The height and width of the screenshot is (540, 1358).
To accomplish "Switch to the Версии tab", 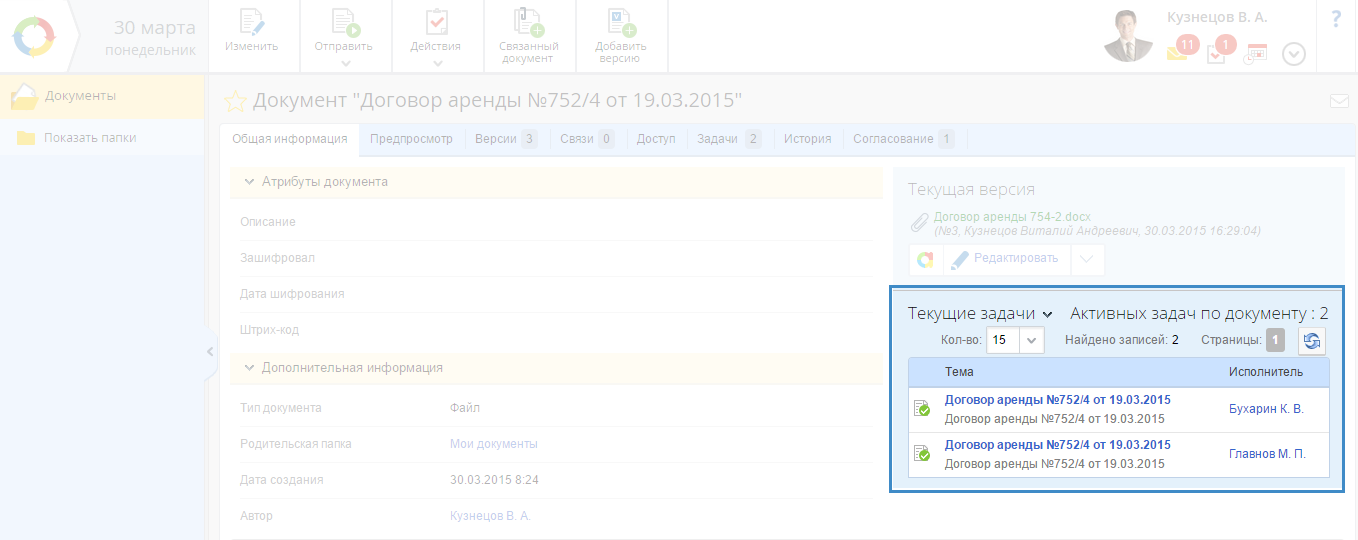I will (505, 139).
